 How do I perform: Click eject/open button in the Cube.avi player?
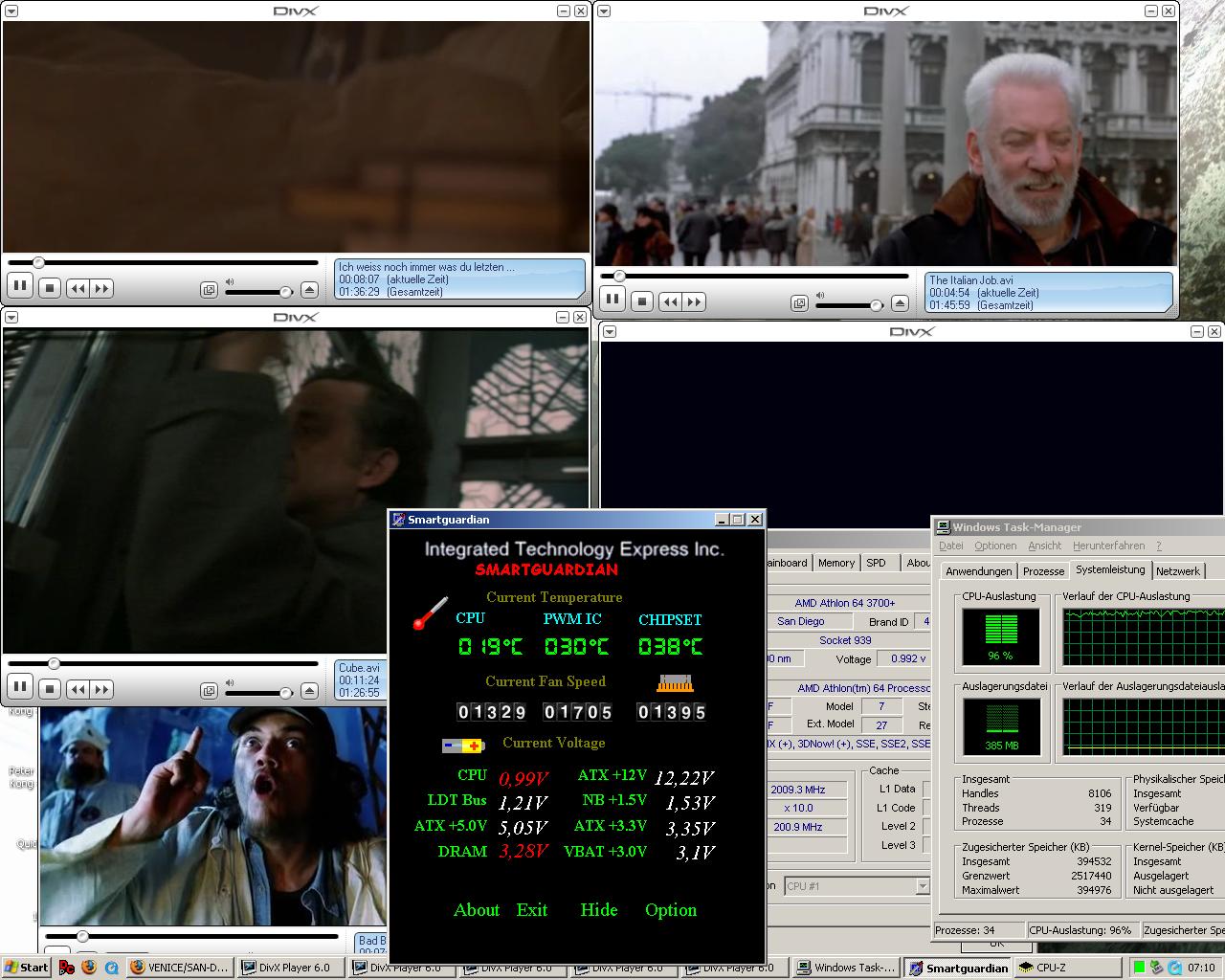pyautogui.click(x=309, y=690)
